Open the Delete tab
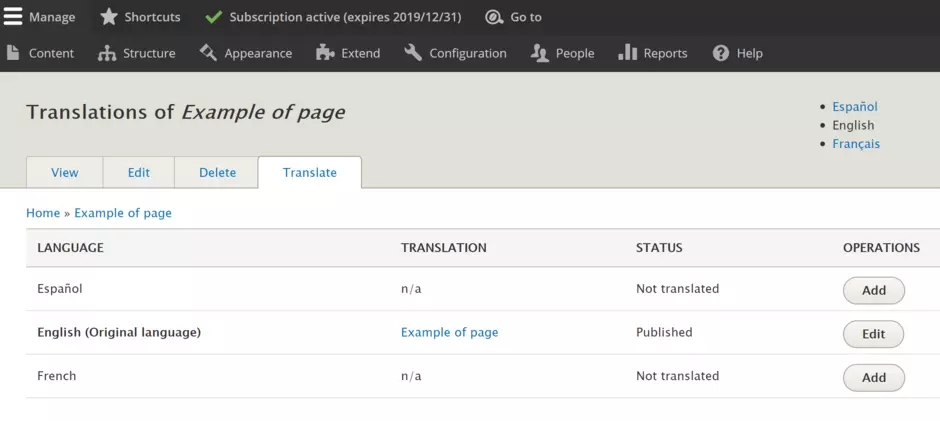940x421 pixels. (x=217, y=173)
